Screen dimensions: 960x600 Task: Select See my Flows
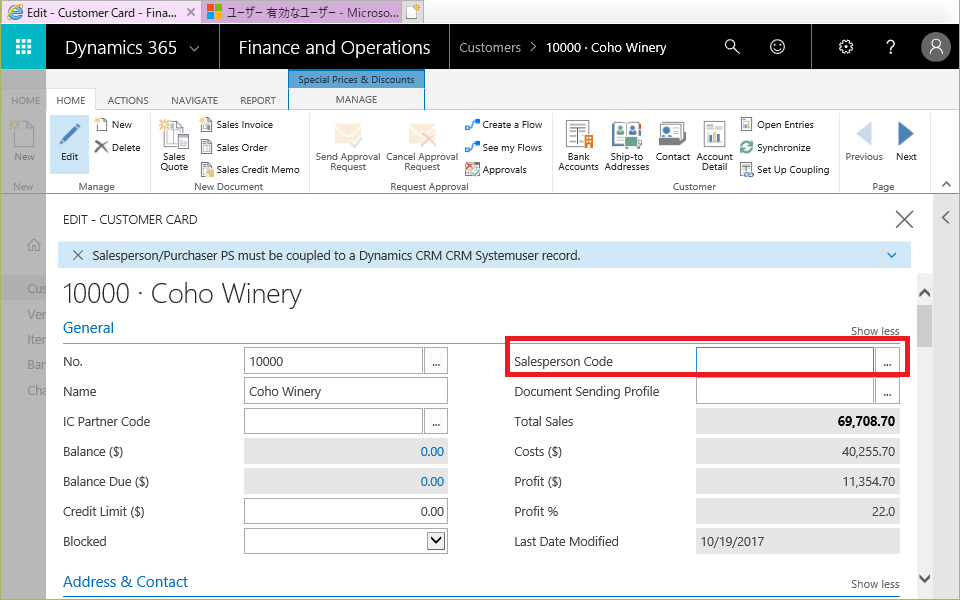click(x=503, y=147)
